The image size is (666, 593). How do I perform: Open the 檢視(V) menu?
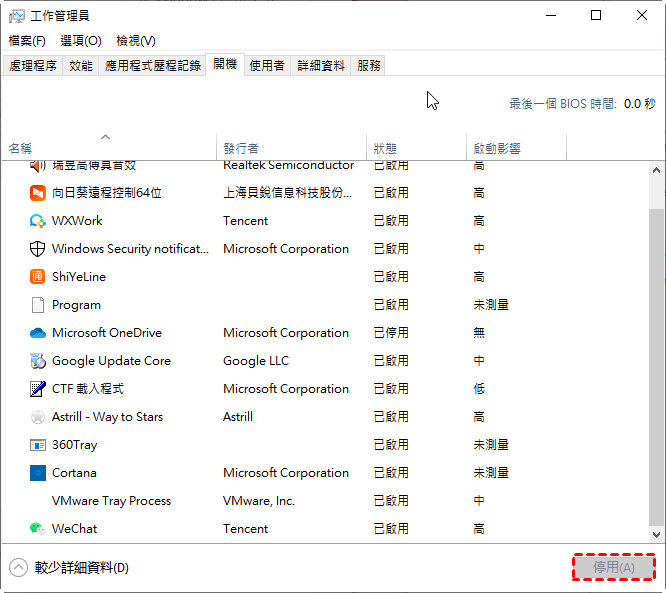click(x=136, y=41)
